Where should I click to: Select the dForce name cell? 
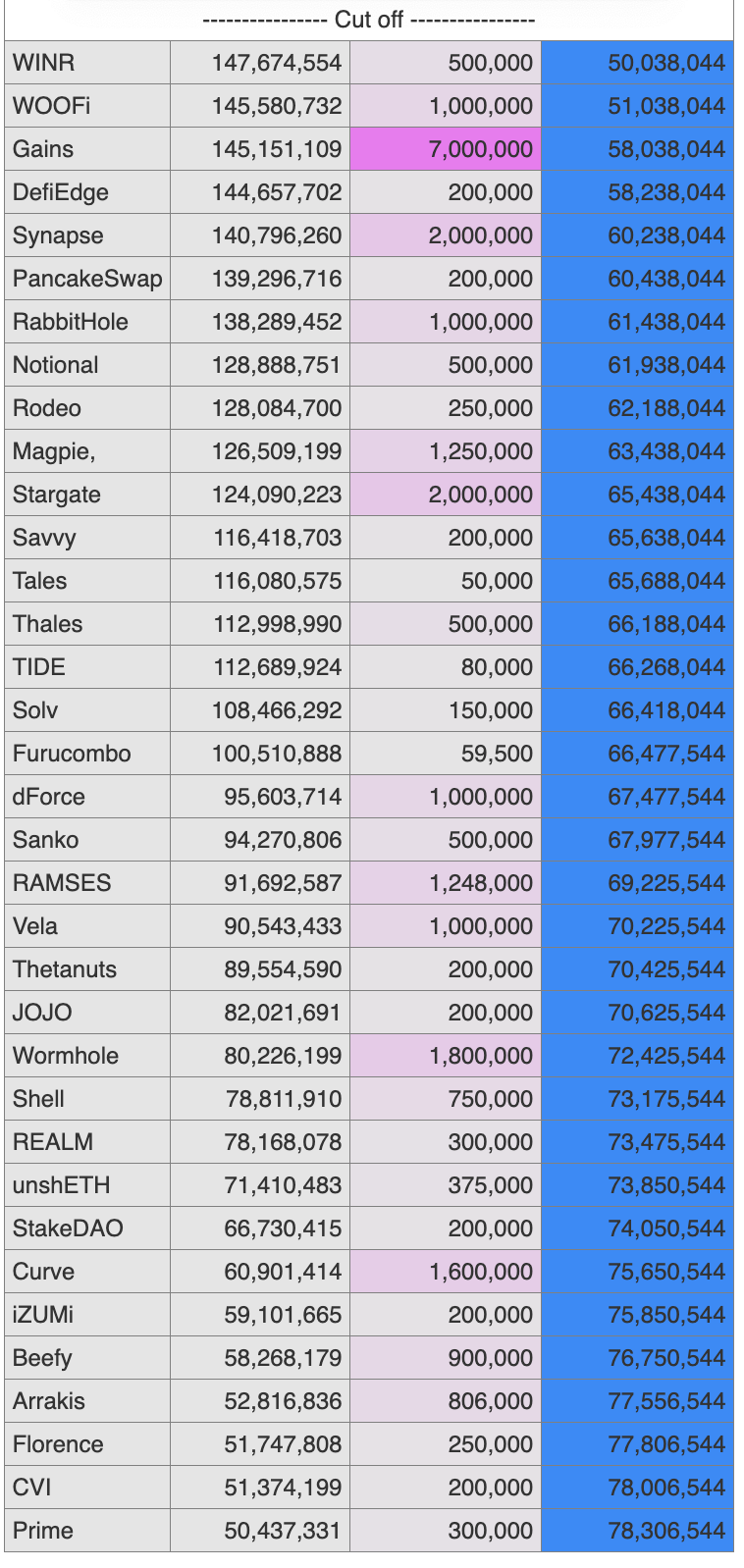tap(86, 797)
